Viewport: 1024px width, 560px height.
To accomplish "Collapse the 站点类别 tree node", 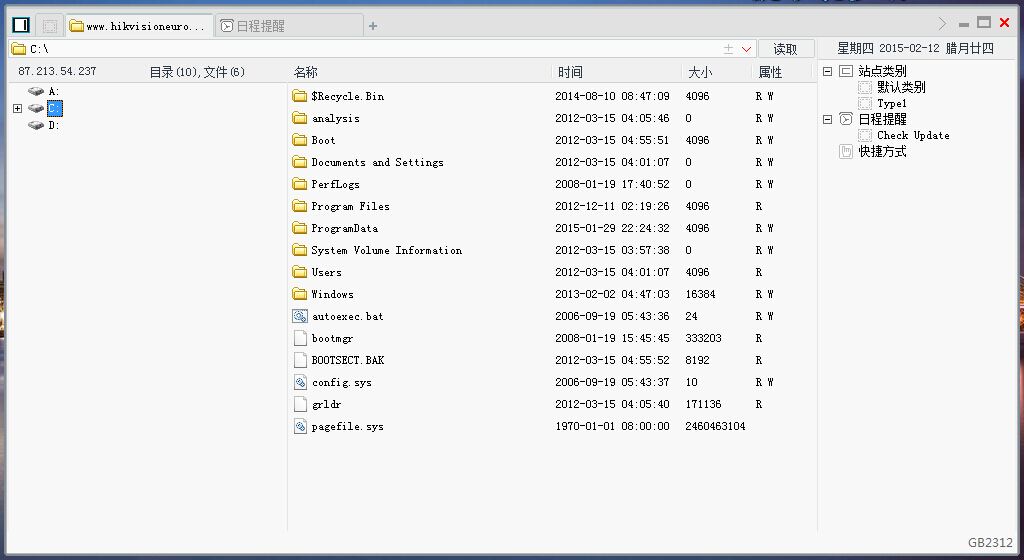I will pos(827,71).
